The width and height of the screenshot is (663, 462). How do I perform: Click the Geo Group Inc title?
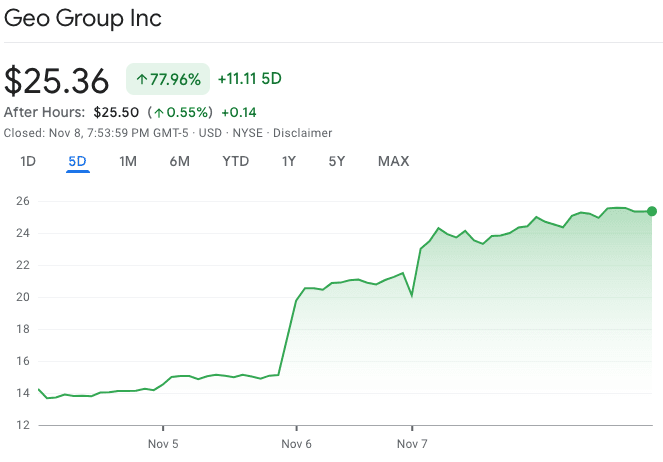[x=83, y=18]
